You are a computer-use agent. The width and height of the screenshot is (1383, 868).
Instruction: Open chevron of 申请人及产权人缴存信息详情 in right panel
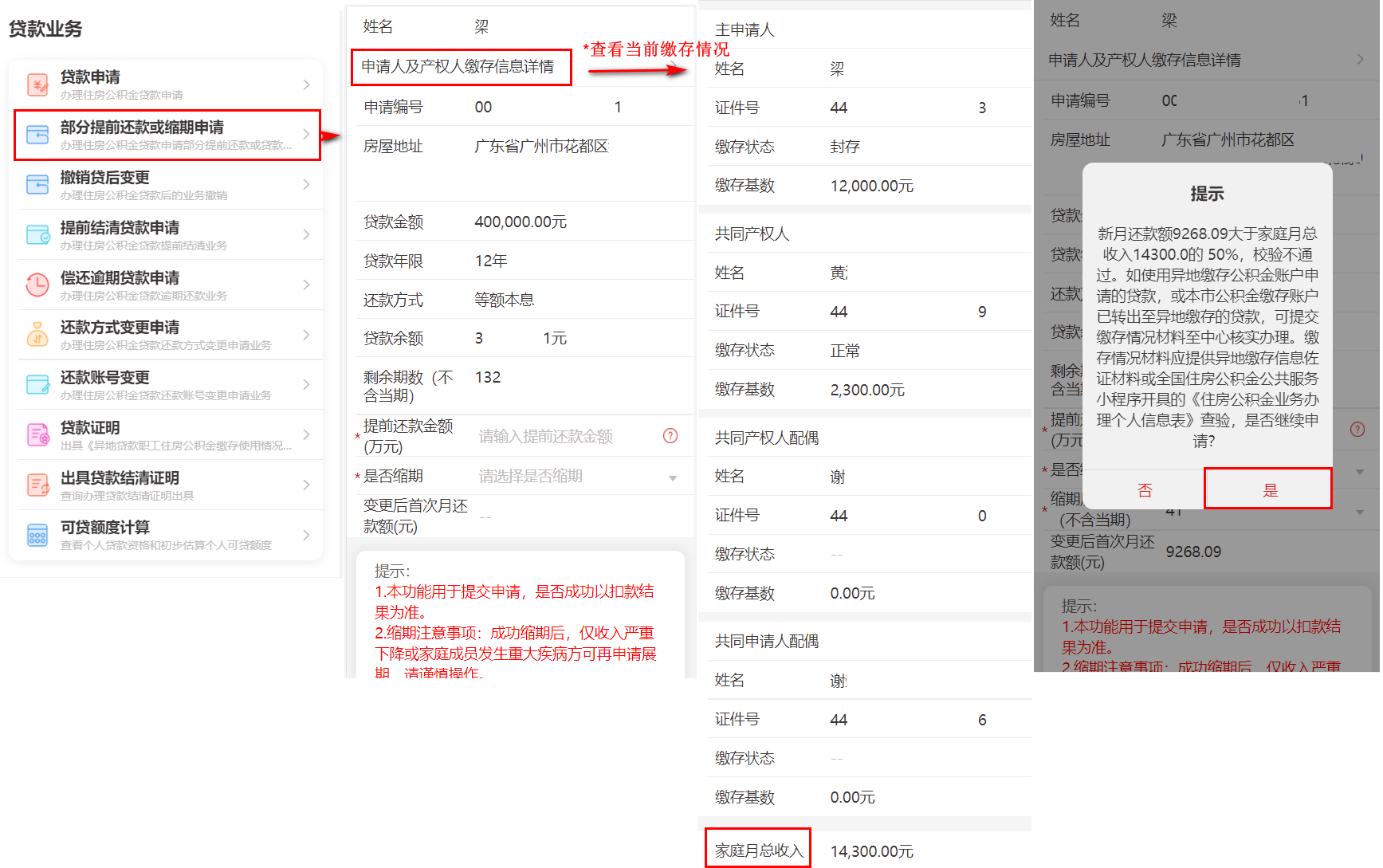[1360, 60]
